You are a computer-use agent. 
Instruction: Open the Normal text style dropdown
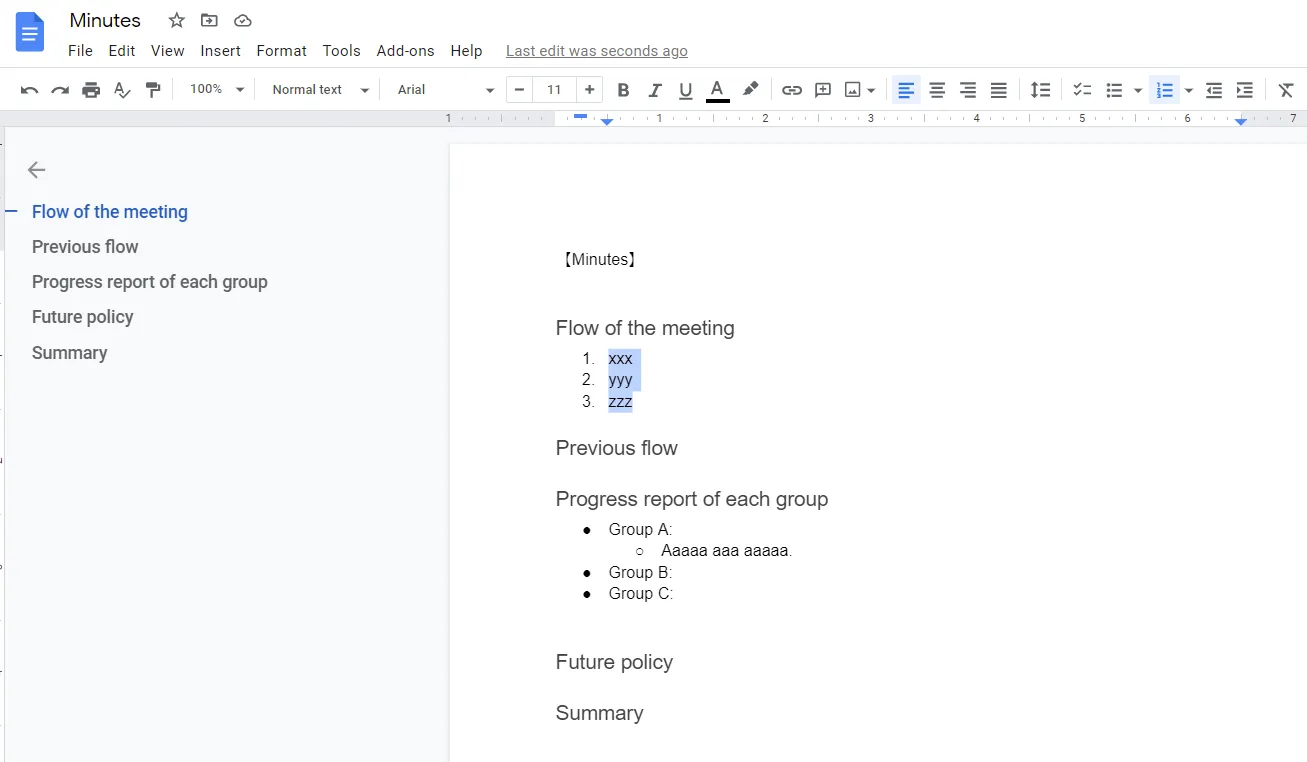click(320, 90)
